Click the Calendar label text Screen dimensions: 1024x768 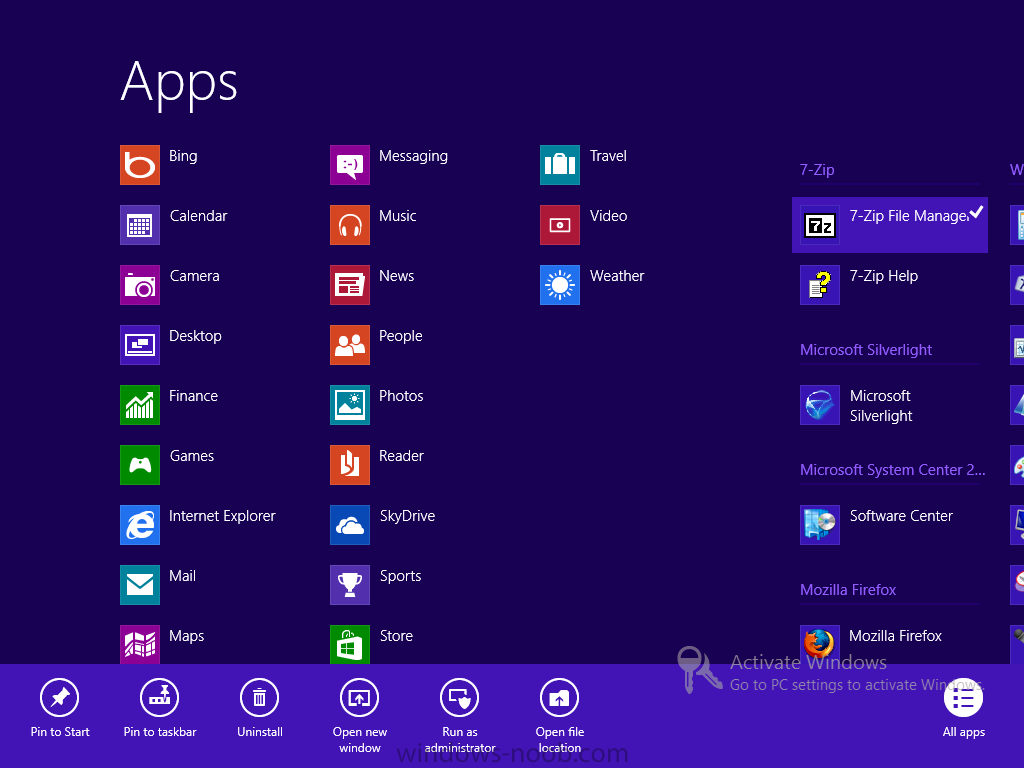point(199,216)
